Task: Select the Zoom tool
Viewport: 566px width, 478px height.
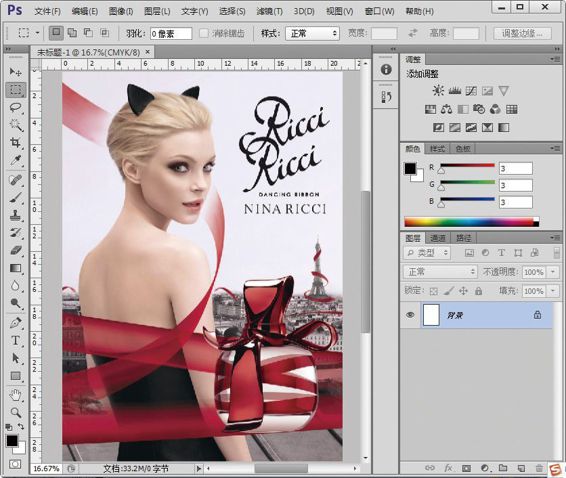Action: click(x=15, y=412)
